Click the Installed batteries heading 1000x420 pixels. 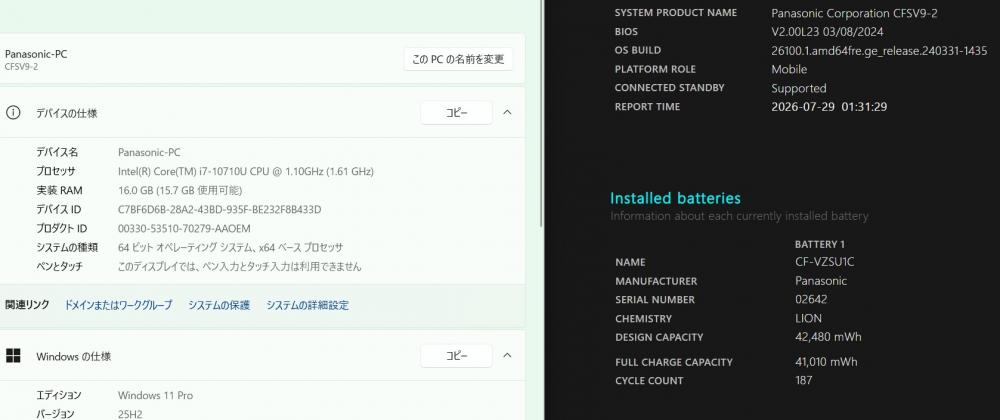click(x=675, y=198)
